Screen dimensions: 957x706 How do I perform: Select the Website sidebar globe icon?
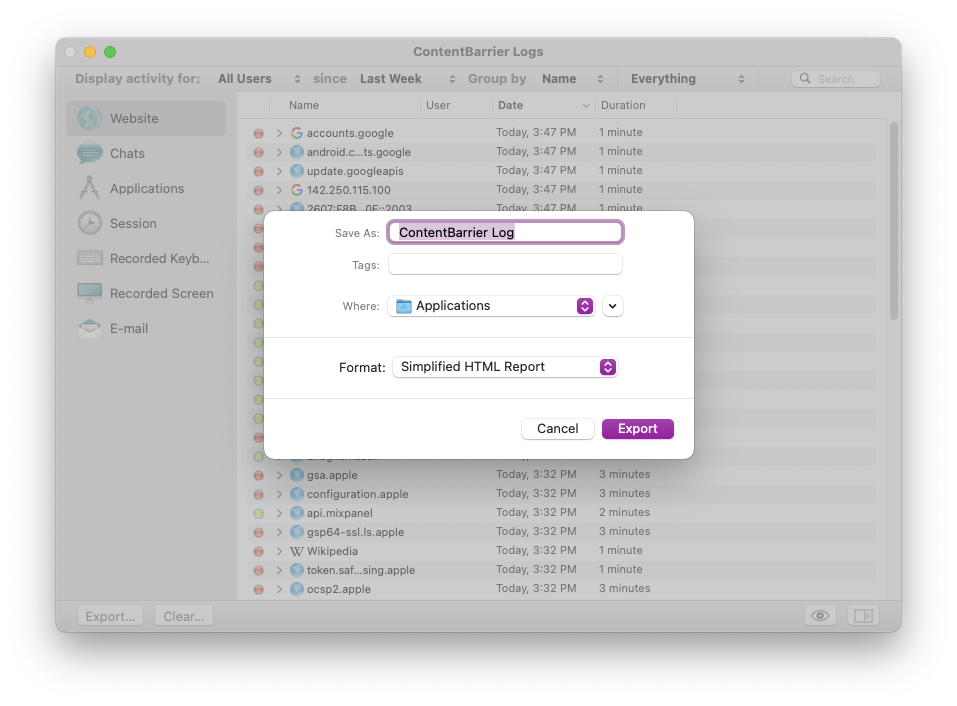pos(90,118)
